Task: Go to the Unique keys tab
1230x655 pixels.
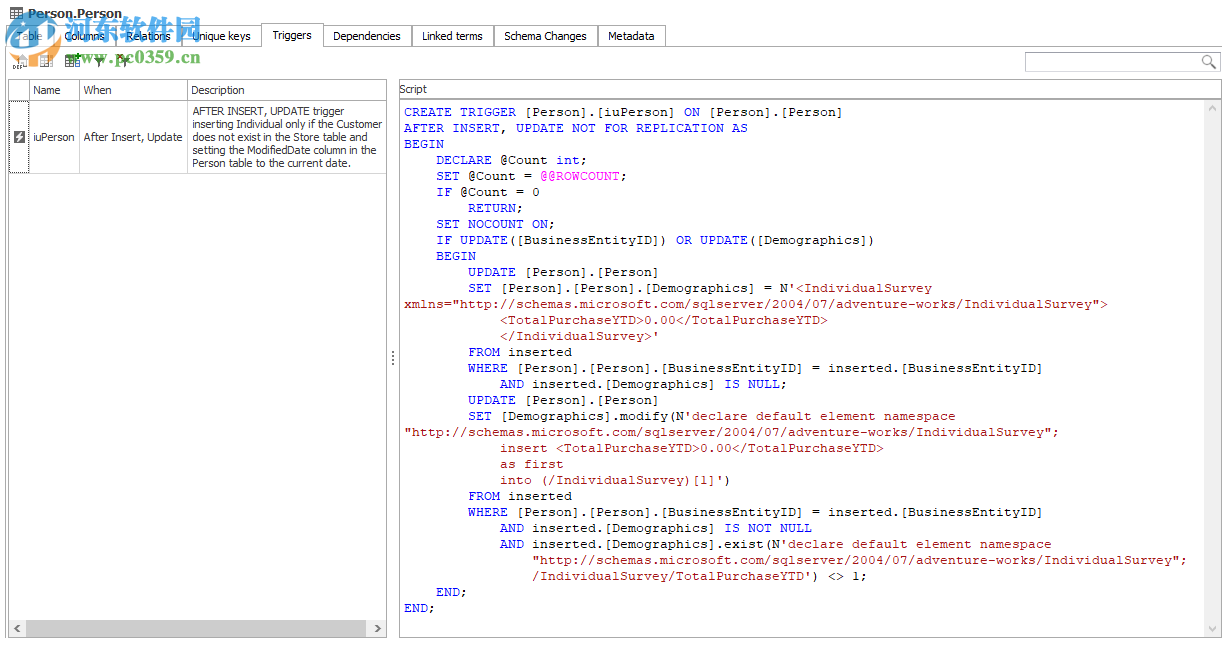Action: [221, 36]
